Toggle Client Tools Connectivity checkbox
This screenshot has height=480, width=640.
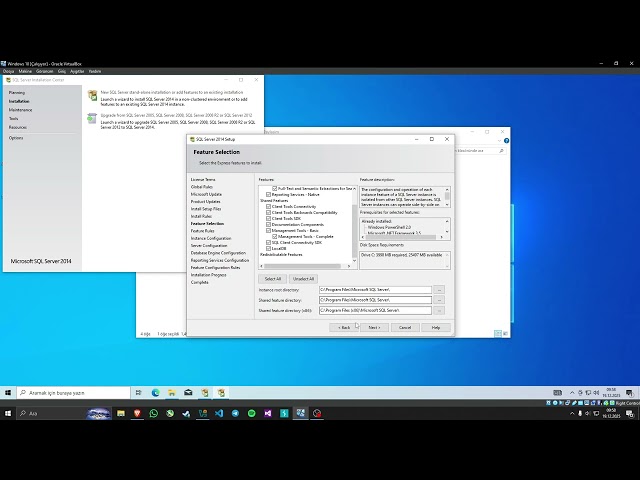[x=268, y=207]
